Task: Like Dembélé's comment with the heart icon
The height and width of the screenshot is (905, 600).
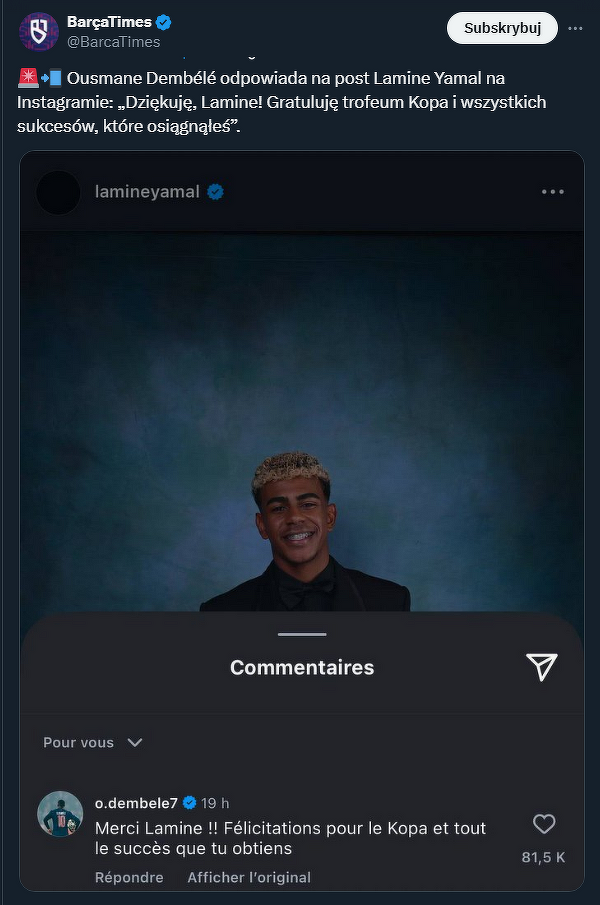Action: (543, 824)
